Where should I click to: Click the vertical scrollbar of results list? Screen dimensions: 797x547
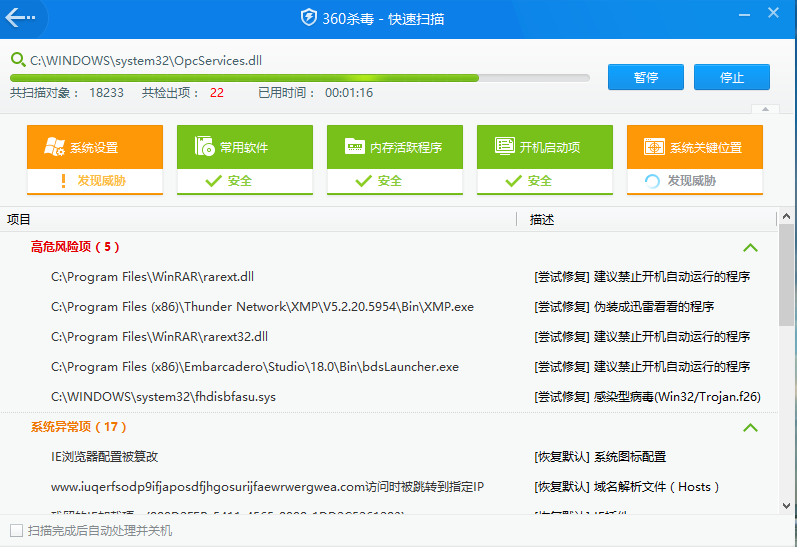pyautogui.click(x=786, y=280)
